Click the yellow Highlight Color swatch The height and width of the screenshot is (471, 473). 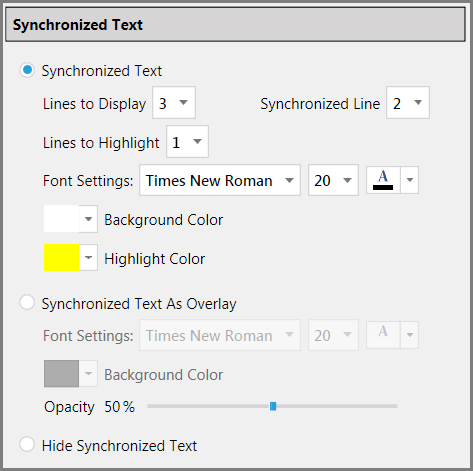click(61, 258)
